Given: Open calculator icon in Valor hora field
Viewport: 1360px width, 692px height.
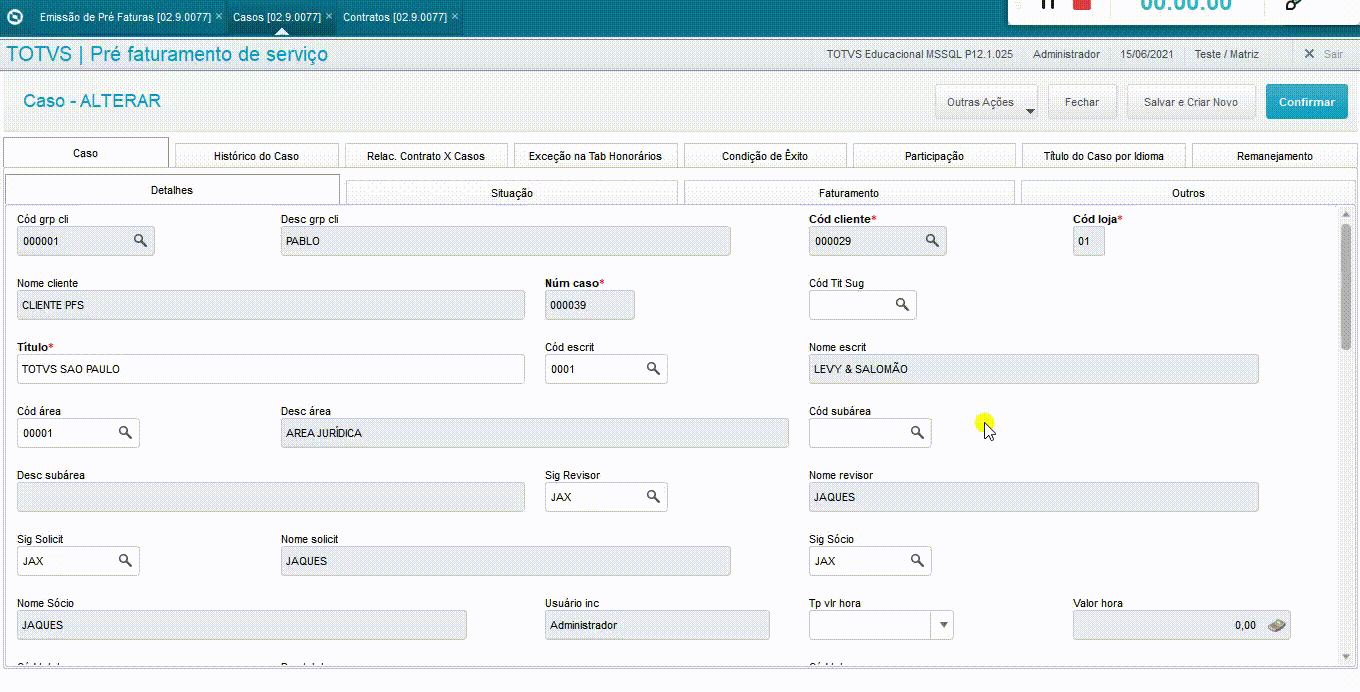Looking at the screenshot, I should [x=1276, y=625].
